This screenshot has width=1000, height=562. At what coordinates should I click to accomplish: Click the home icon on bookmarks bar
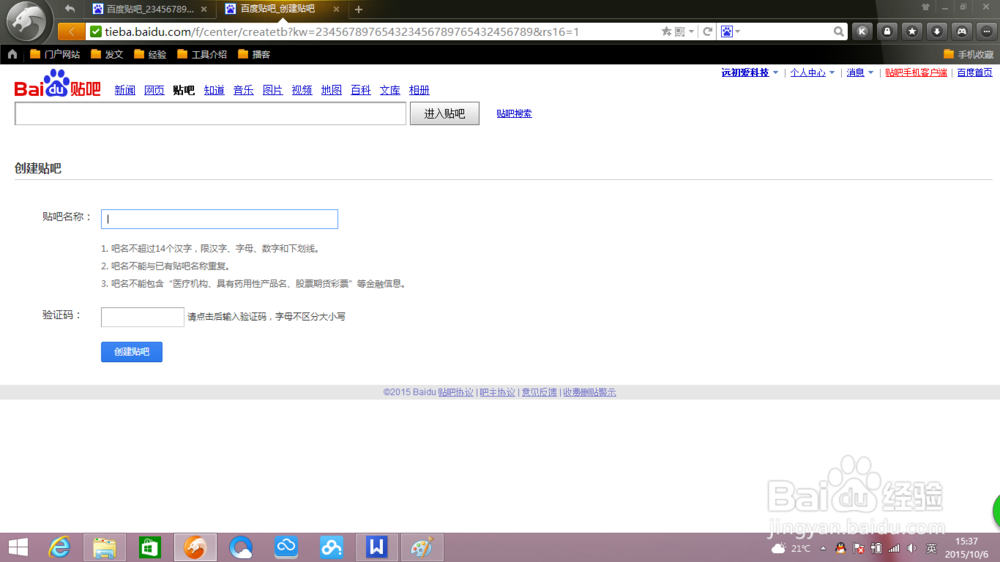coord(12,54)
